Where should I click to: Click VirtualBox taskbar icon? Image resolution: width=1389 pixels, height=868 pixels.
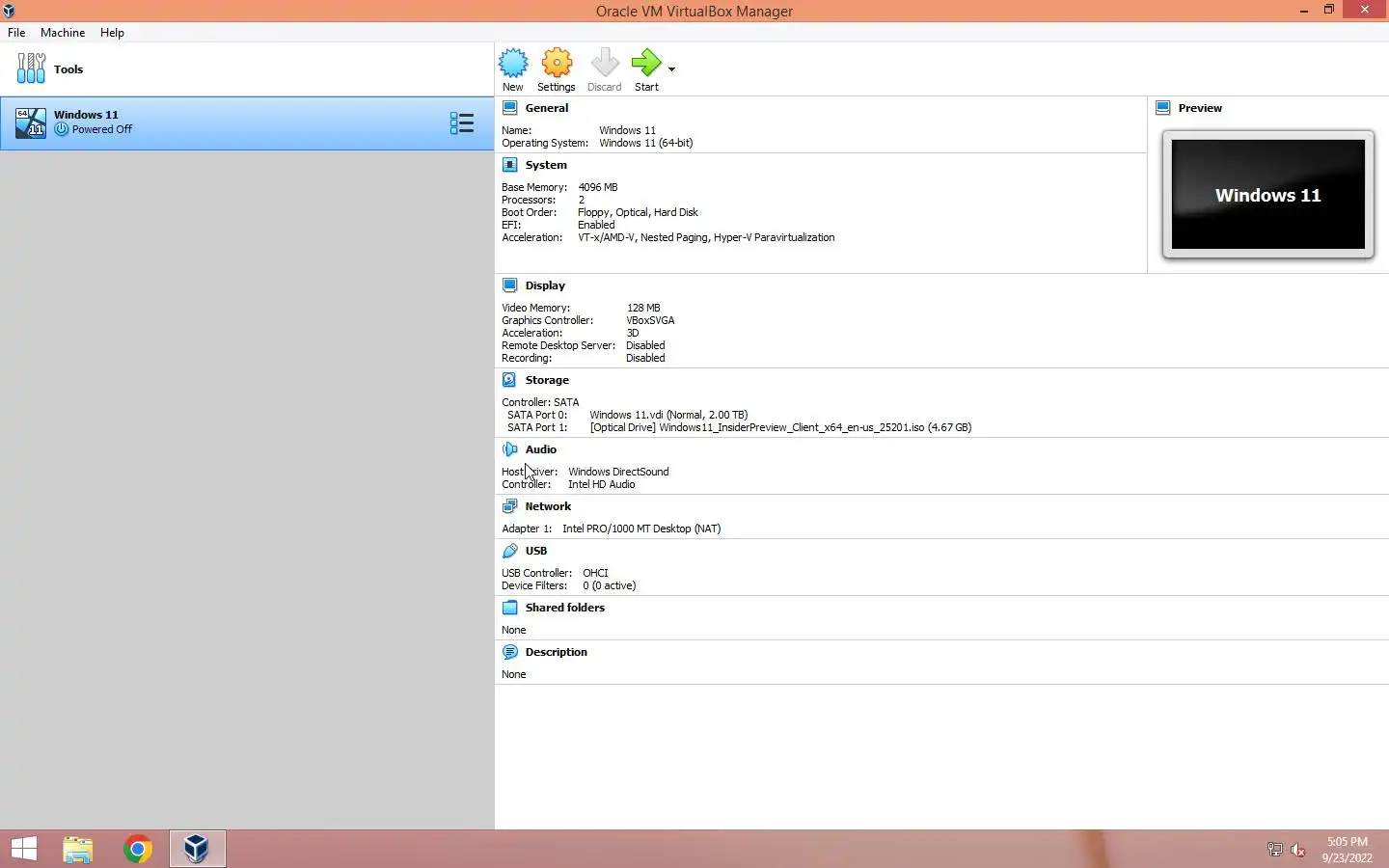point(197,849)
